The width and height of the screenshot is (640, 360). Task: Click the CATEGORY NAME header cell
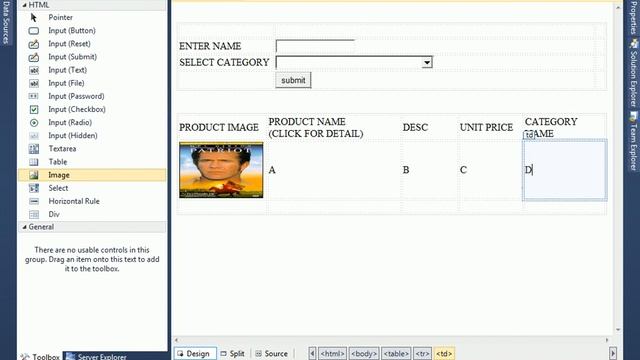(x=565, y=127)
